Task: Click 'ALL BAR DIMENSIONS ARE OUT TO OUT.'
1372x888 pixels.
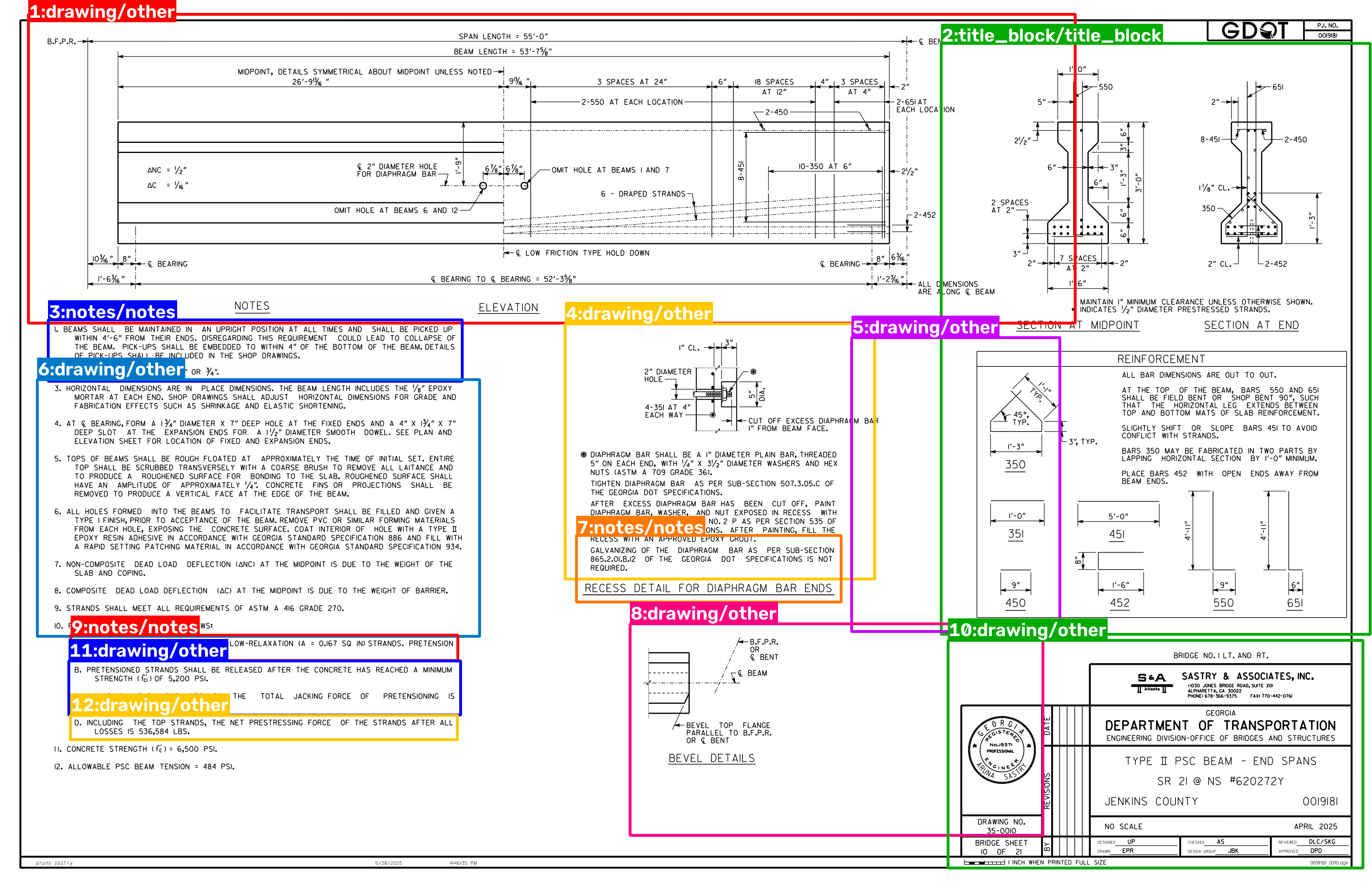Action: click(1199, 375)
